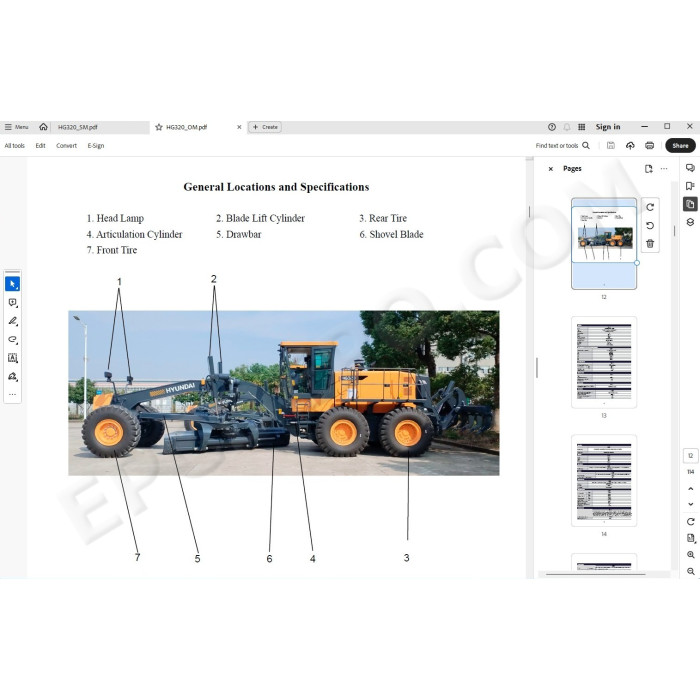Rotate view with the right rail icon
This screenshot has width=700, height=700.
point(691,521)
